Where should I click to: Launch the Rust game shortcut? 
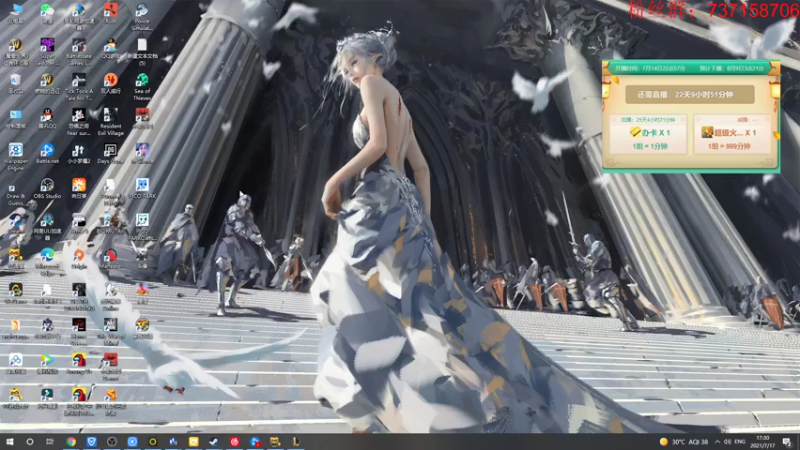[111, 12]
